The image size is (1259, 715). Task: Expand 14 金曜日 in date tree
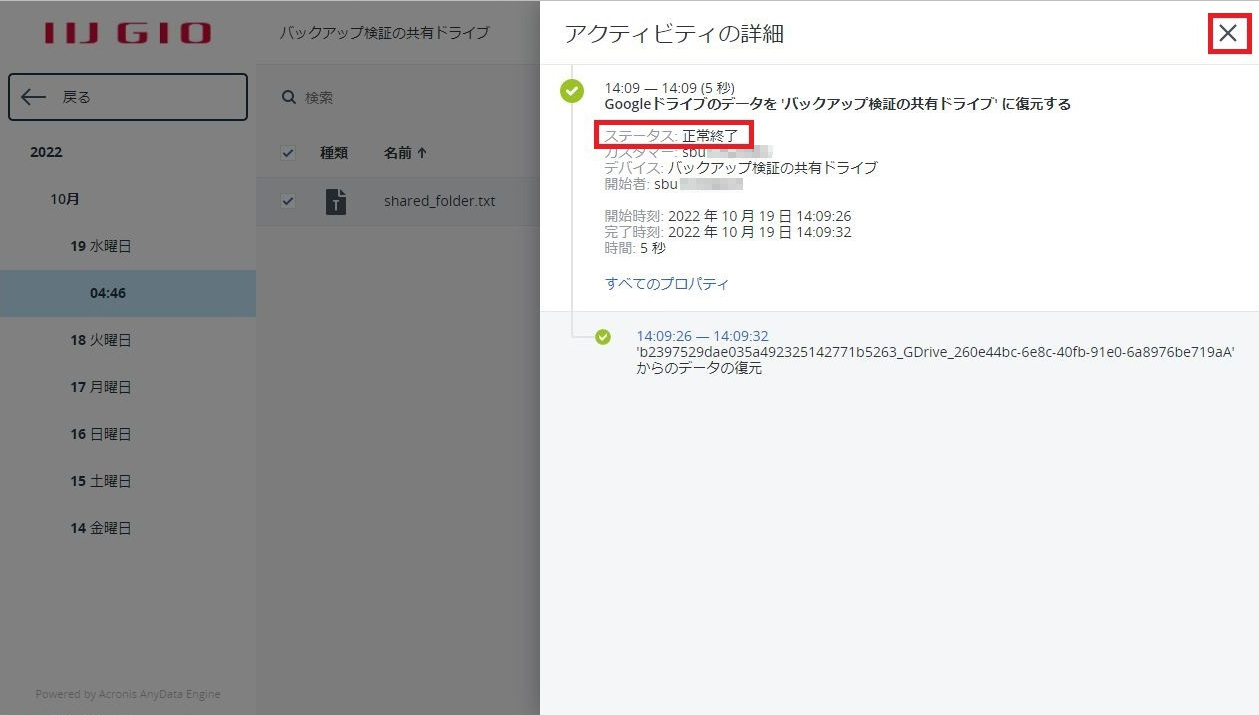tap(101, 528)
